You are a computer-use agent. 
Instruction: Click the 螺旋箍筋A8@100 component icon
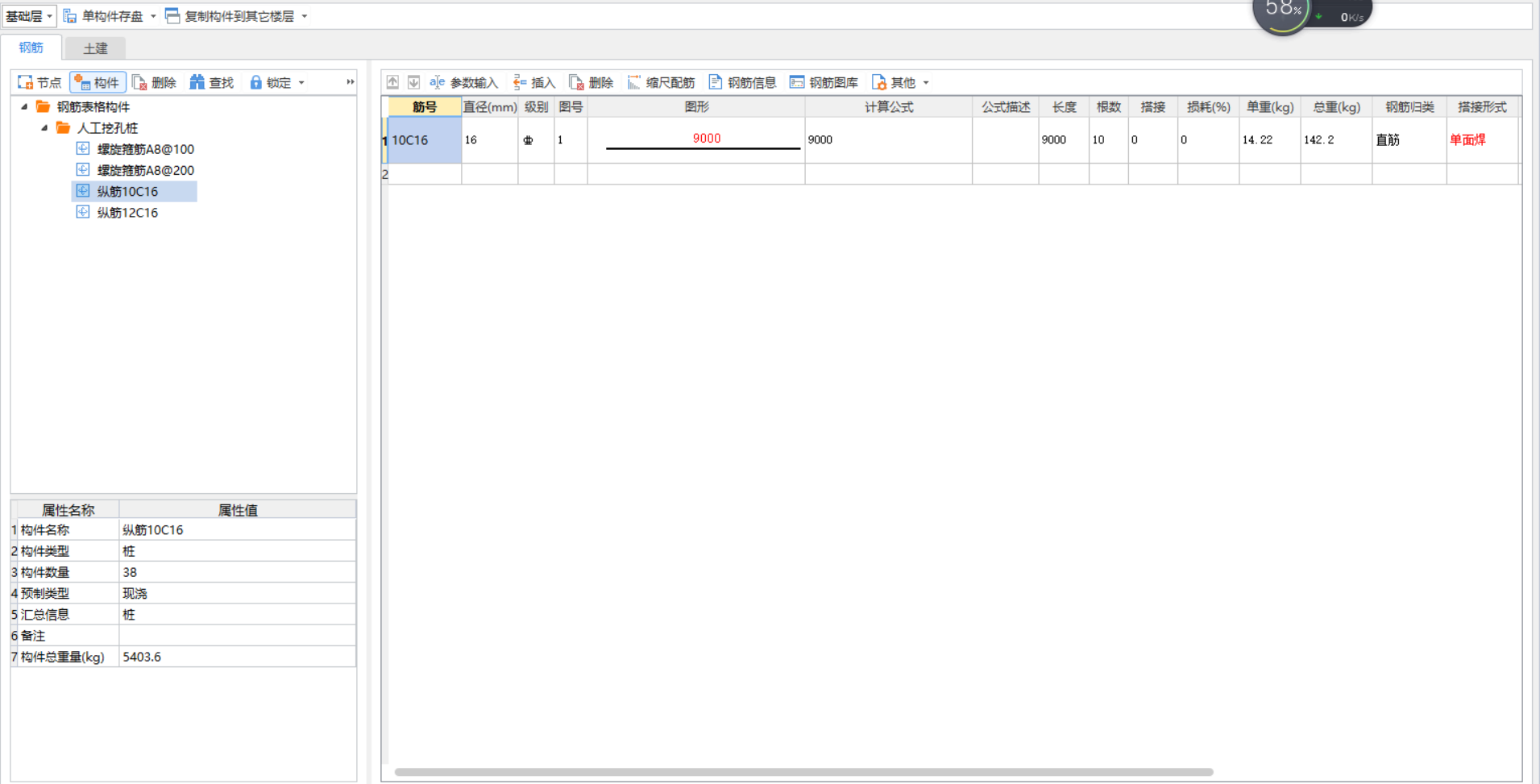[x=82, y=148]
